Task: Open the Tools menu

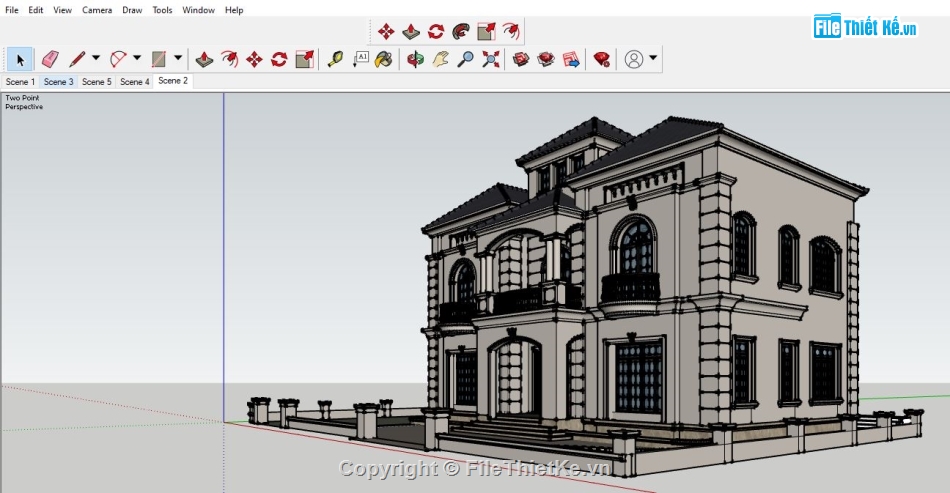Action: pos(162,10)
